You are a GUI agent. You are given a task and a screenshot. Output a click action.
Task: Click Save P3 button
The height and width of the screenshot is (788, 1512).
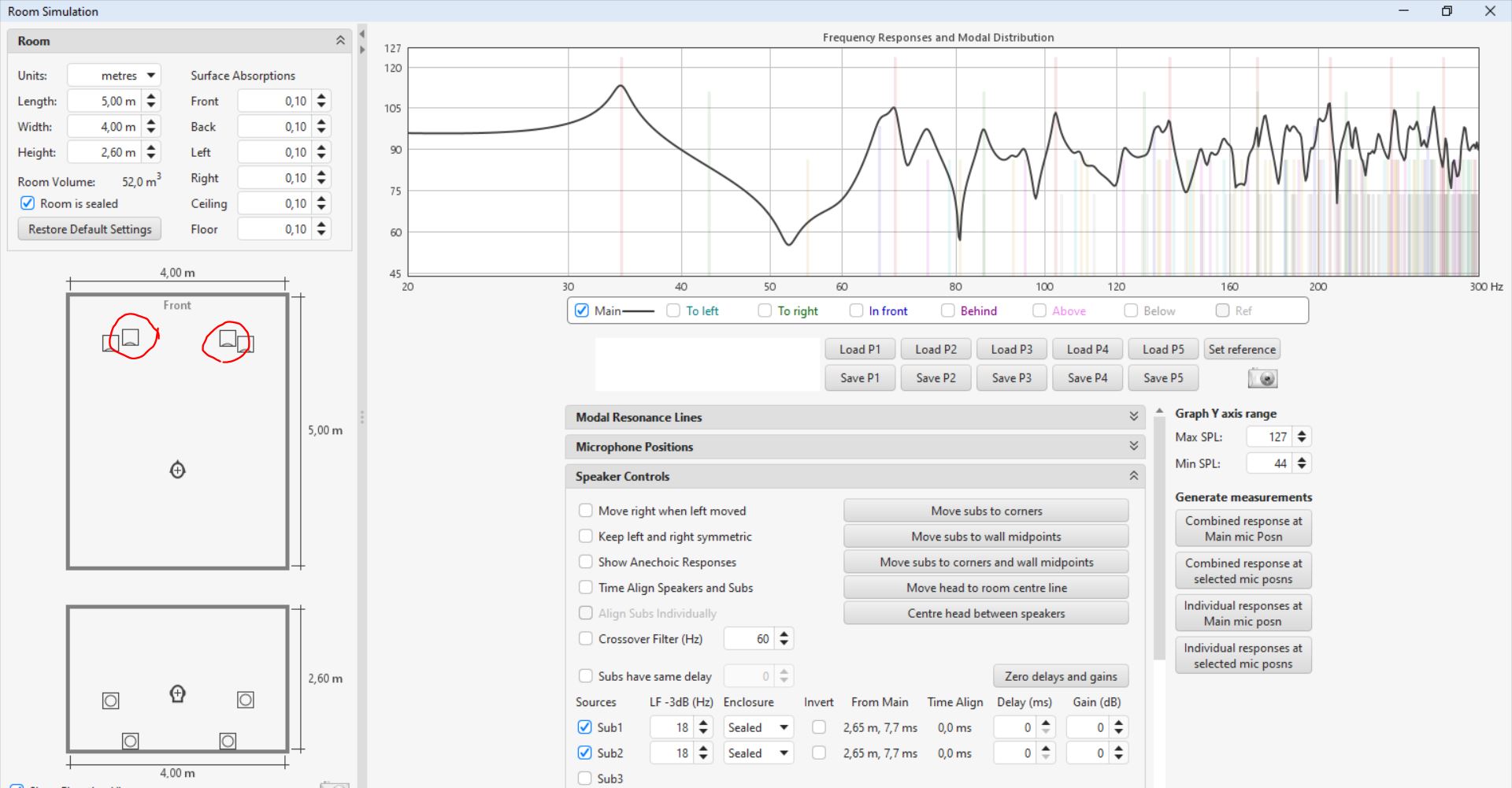(x=1012, y=378)
